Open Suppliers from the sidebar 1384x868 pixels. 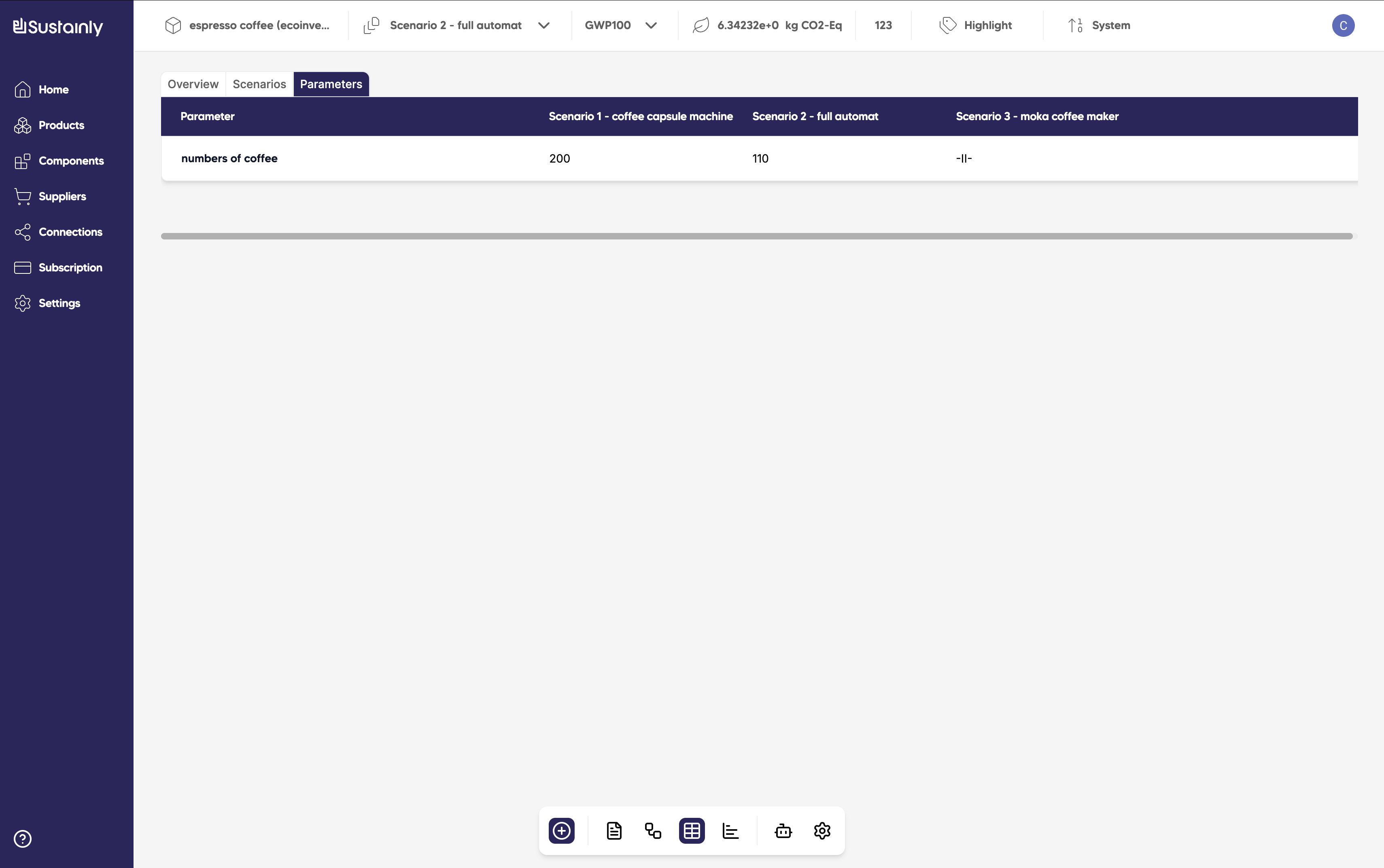click(x=62, y=196)
